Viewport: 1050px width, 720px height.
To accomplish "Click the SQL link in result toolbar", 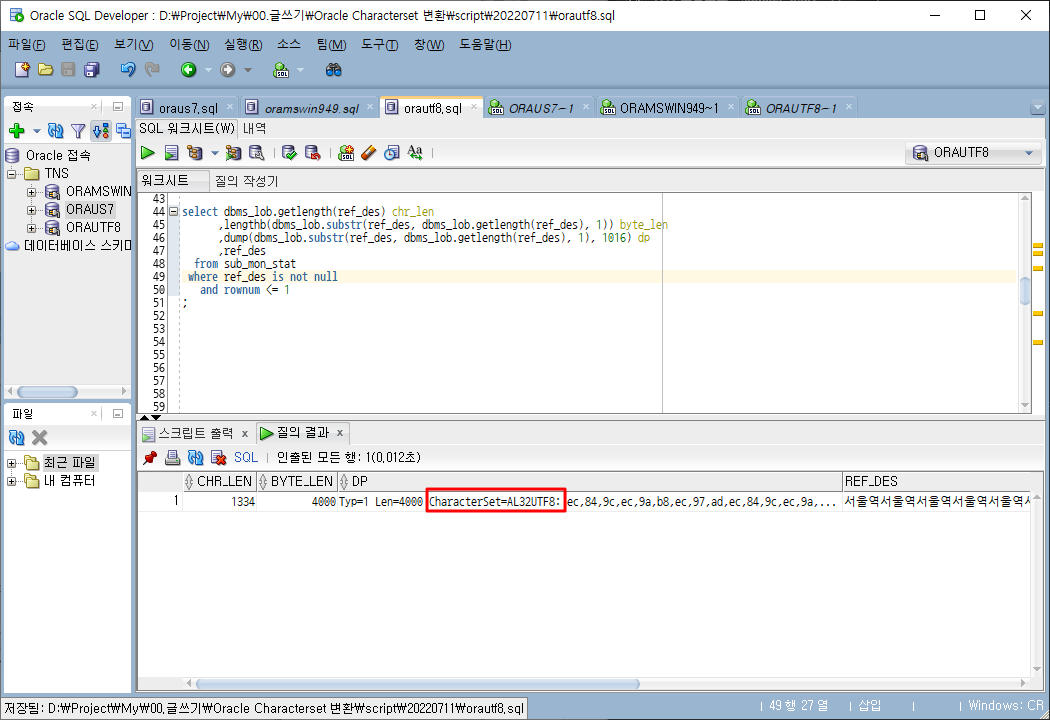I will [x=246, y=457].
